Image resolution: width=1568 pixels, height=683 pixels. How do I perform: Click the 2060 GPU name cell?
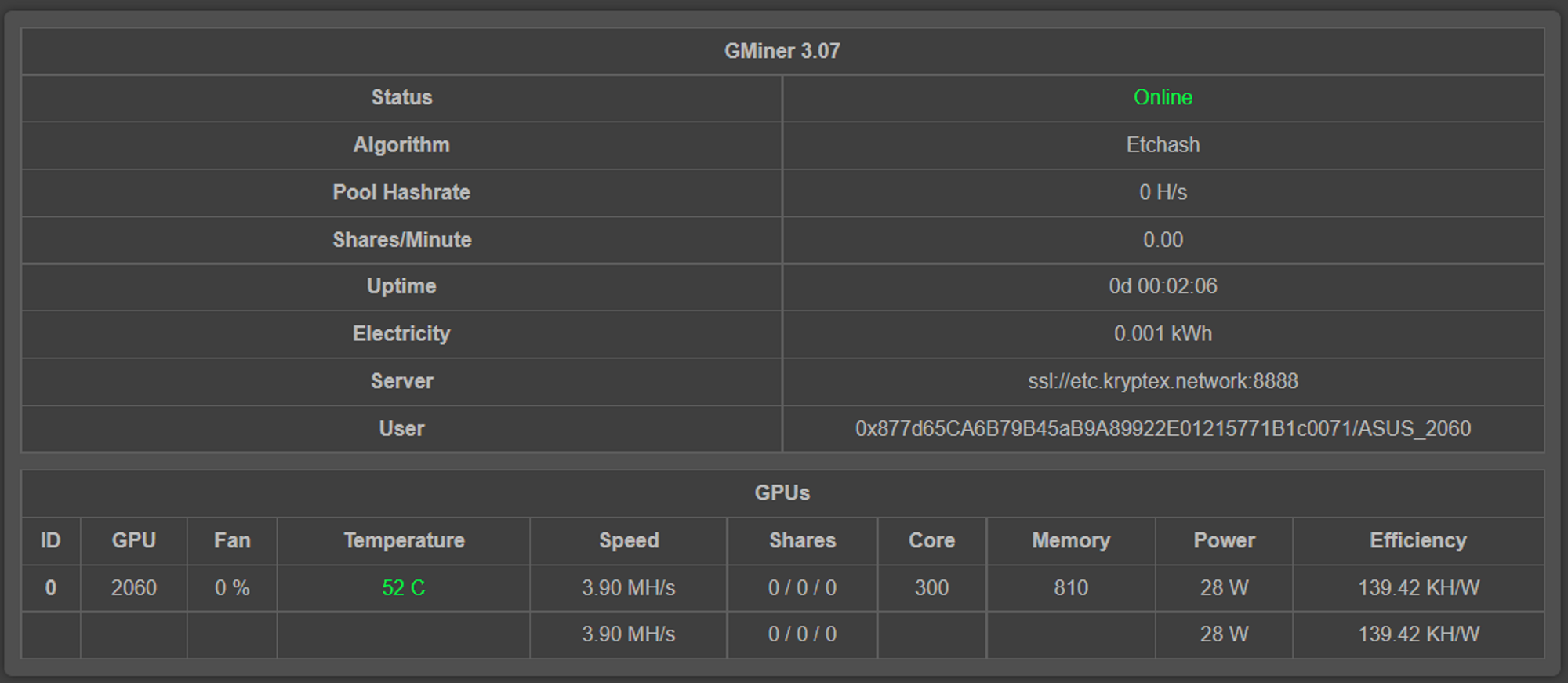pyautogui.click(x=133, y=588)
